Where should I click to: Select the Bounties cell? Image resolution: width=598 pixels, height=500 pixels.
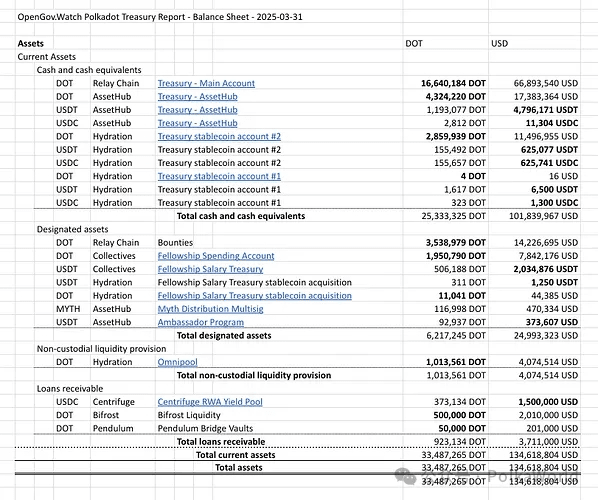point(175,243)
